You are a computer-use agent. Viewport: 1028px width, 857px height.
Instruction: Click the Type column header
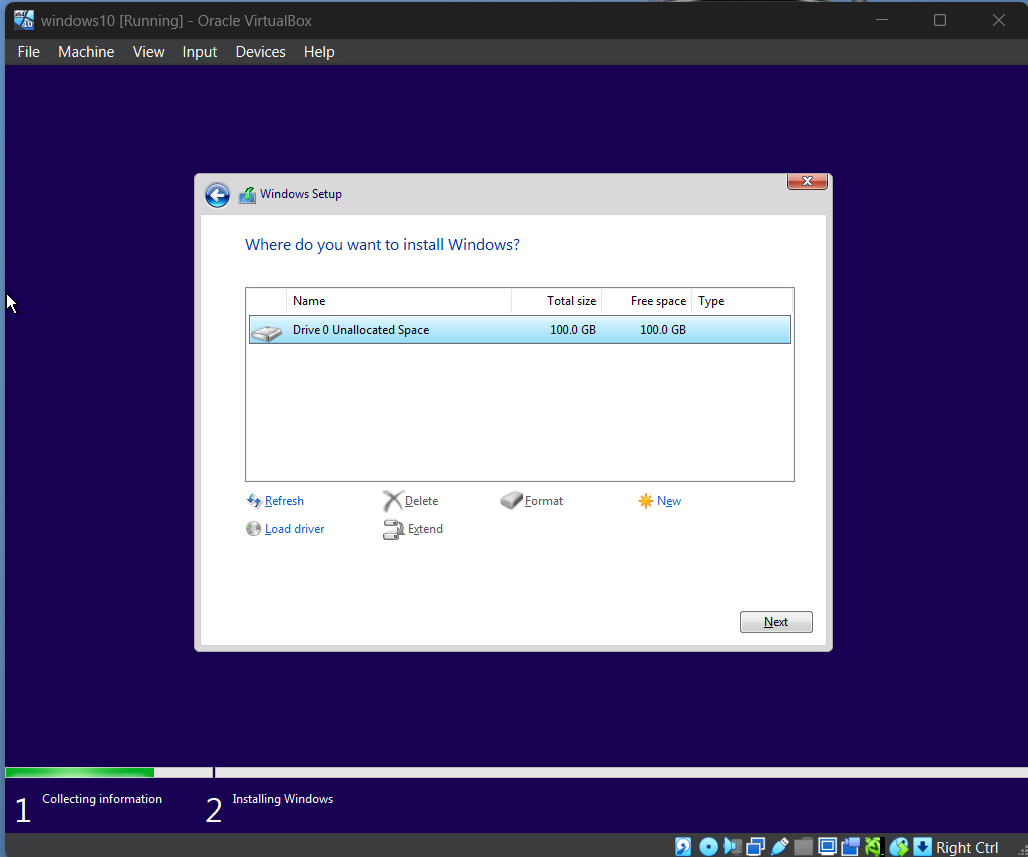point(742,301)
